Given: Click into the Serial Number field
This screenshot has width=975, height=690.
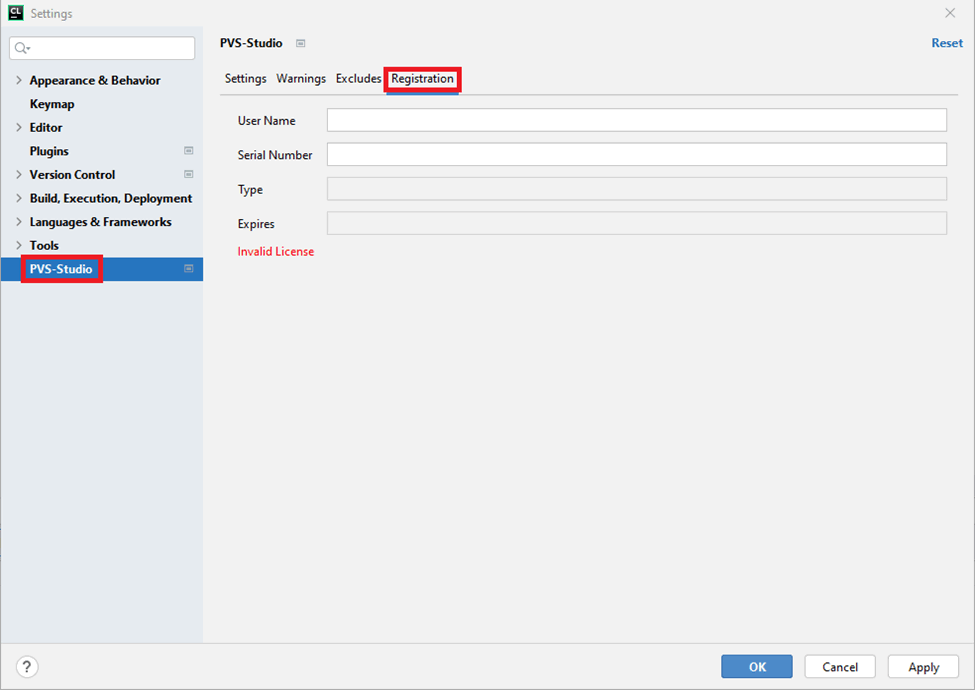Looking at the screenshot, I should pos(637,154).
